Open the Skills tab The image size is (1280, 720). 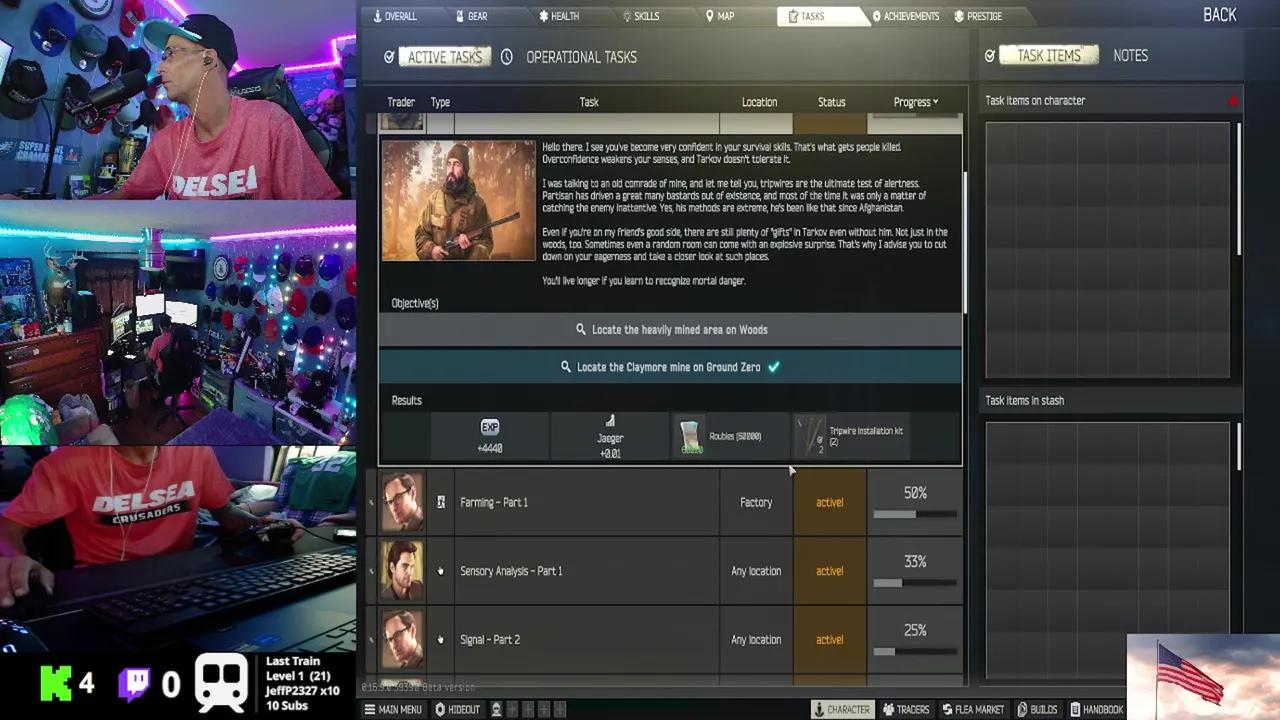640,16
